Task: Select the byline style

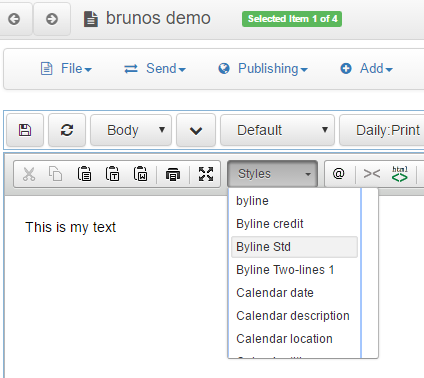Action: [294, 201]
